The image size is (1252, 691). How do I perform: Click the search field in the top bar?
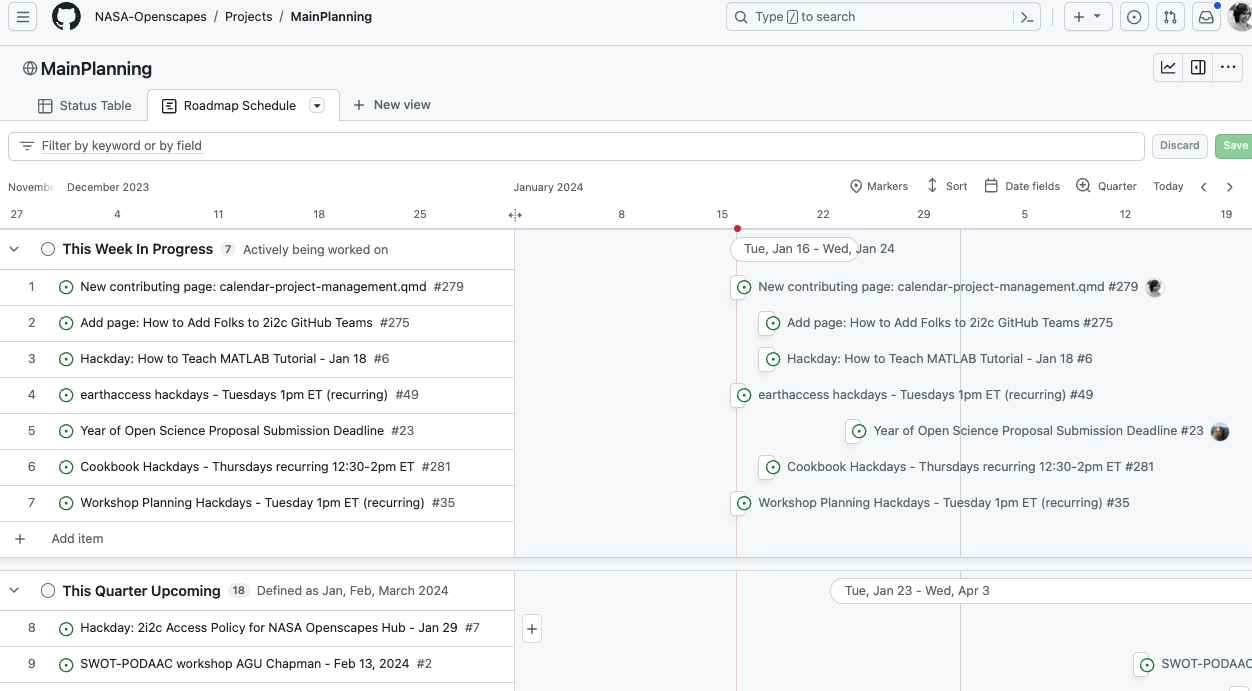click(860, 16)
